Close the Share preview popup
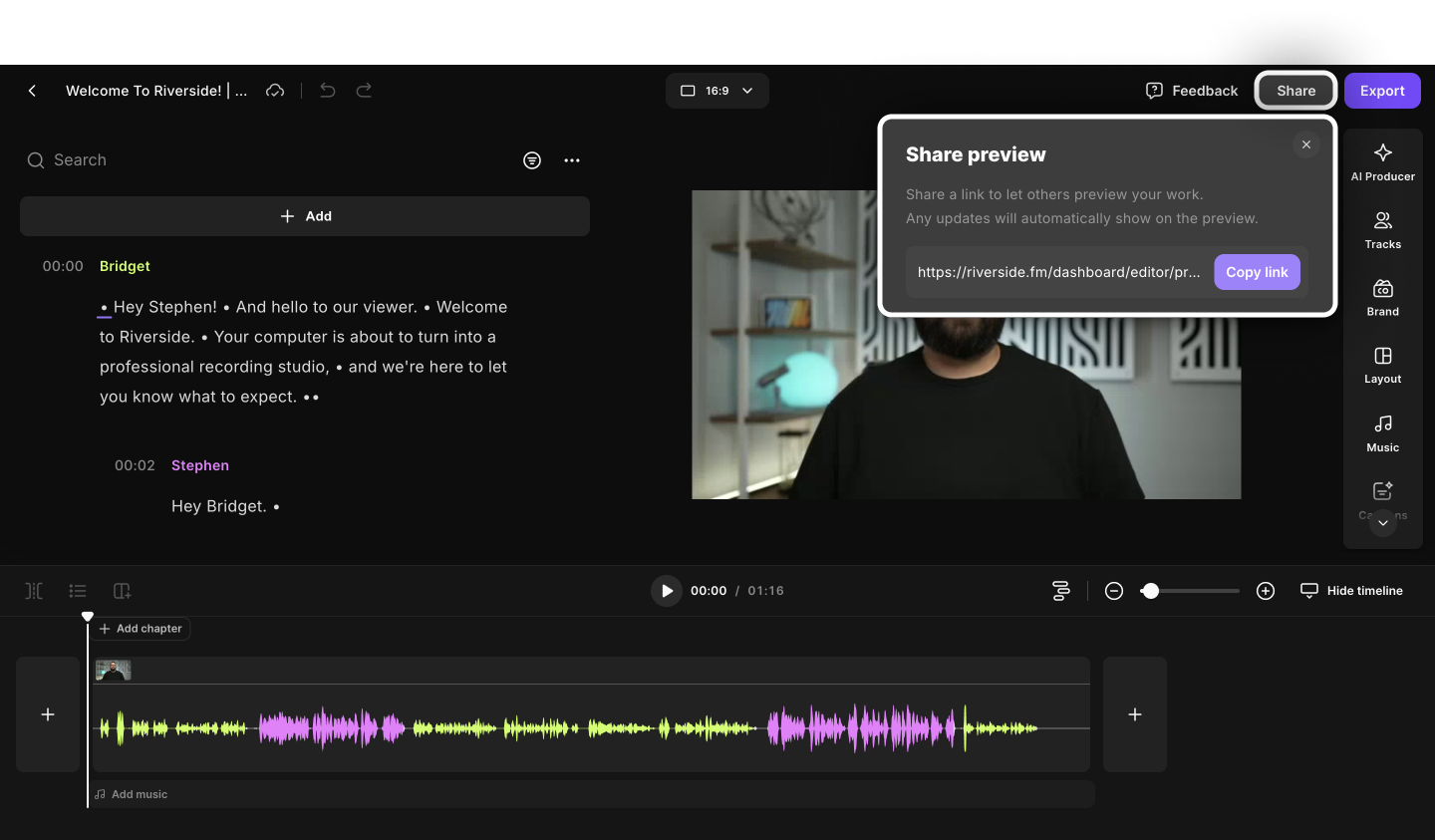Image resolution: width=1435 pixels, height=840 pixels. 1306,144
